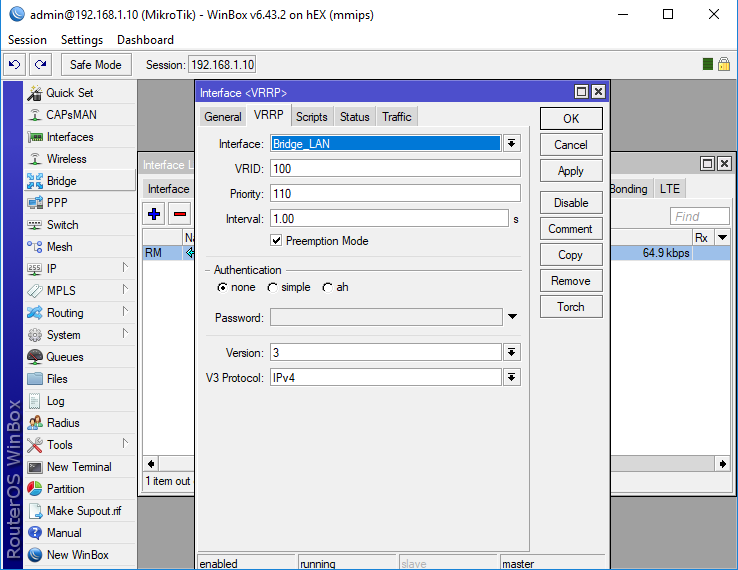Open Interfaces in the sidebar
This screenshot has width=738, height=570.
pos(80,137)
